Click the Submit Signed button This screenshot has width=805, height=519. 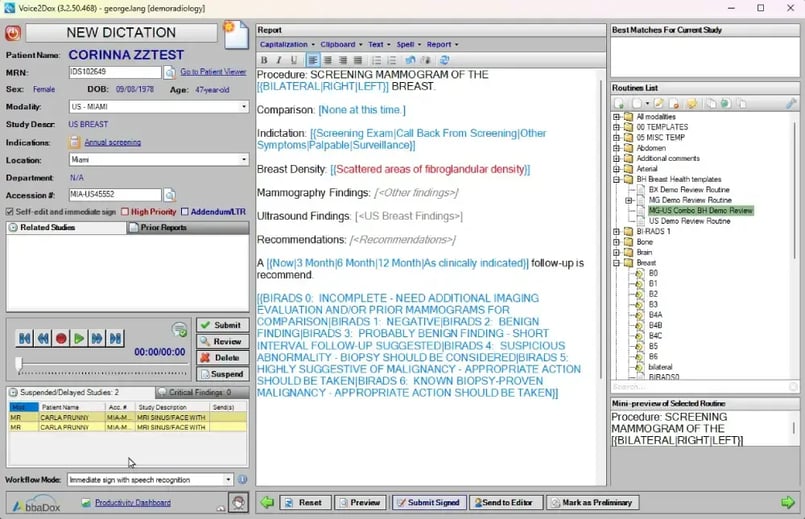[x=429, y=503]
